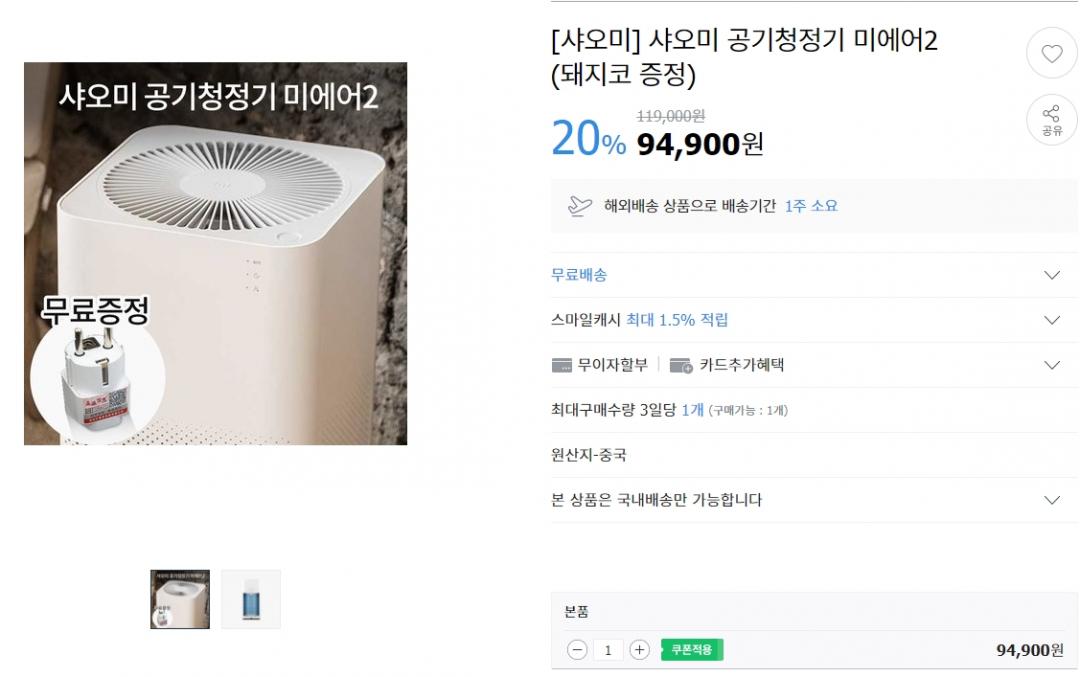Expand the 국내배송만 가능합니다 notice
Viewport: 1080px width, 677px height.
(x=1051, y=500)
